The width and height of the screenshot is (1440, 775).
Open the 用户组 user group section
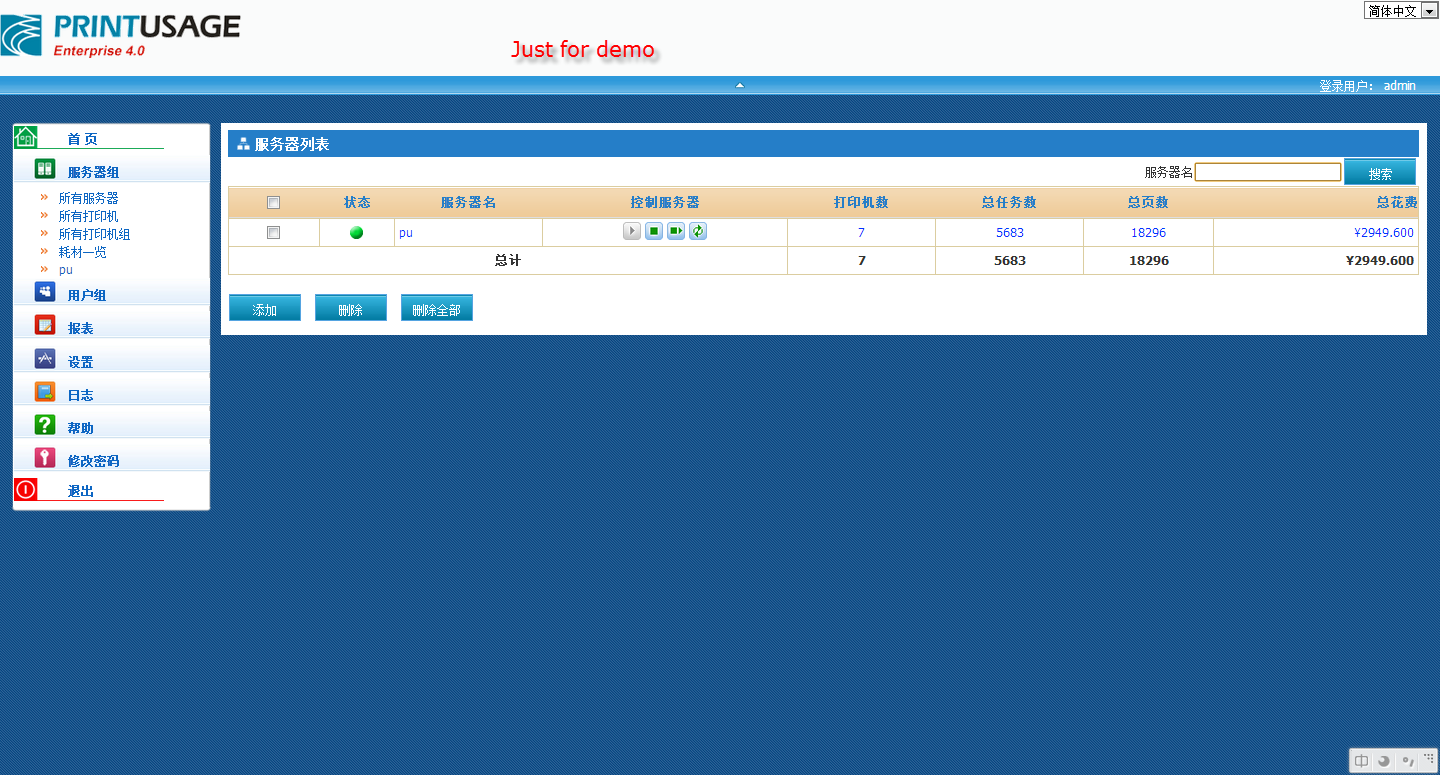(x=86, y=295)
